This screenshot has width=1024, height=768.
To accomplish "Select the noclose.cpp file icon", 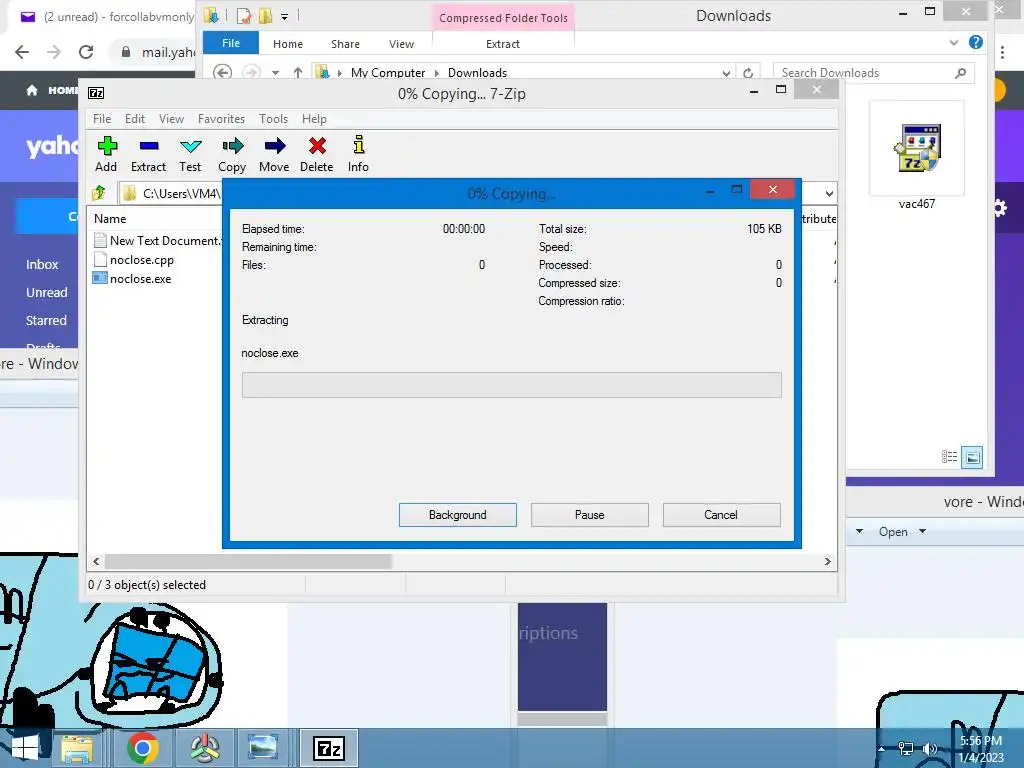I will click(100, 259).
